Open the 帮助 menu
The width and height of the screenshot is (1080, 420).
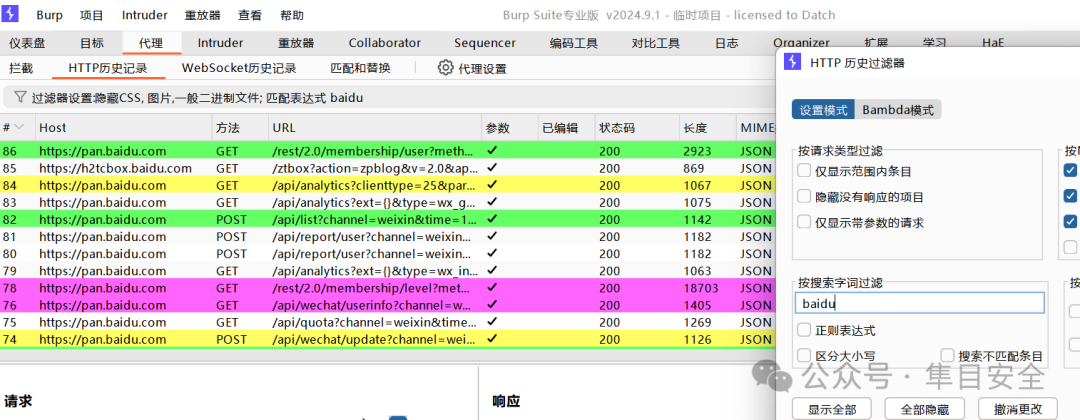(292, 15)
